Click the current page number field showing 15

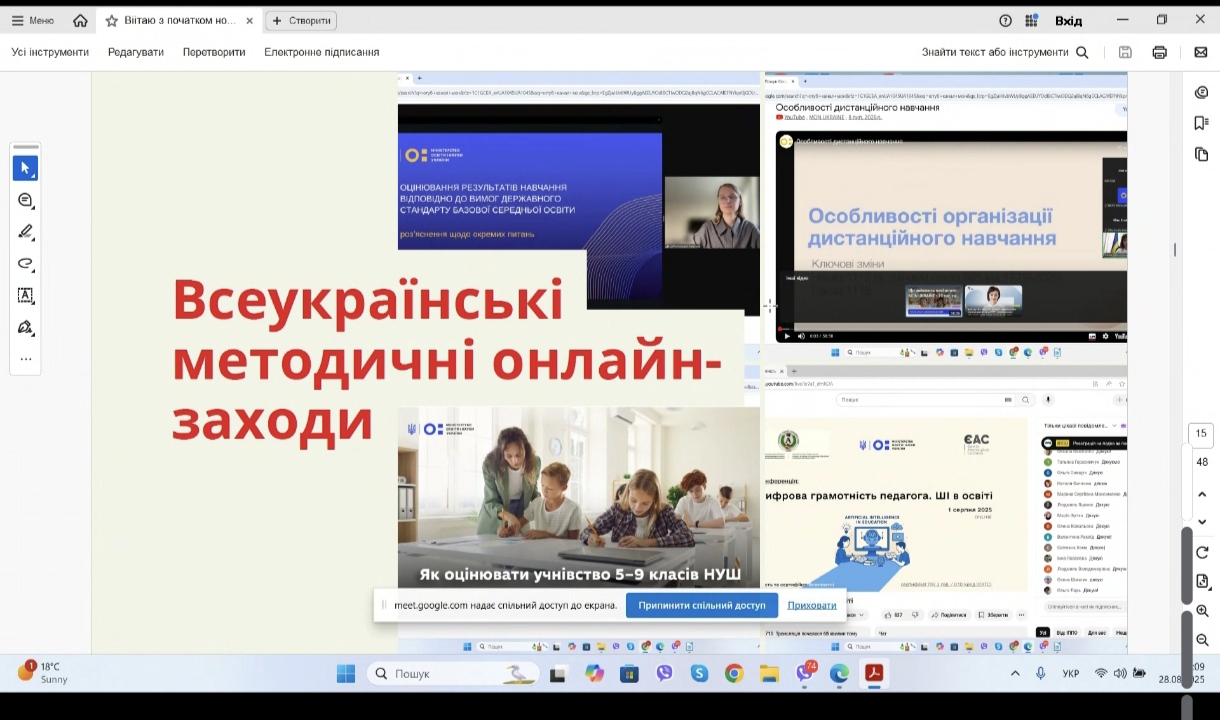pos(1201,433)
